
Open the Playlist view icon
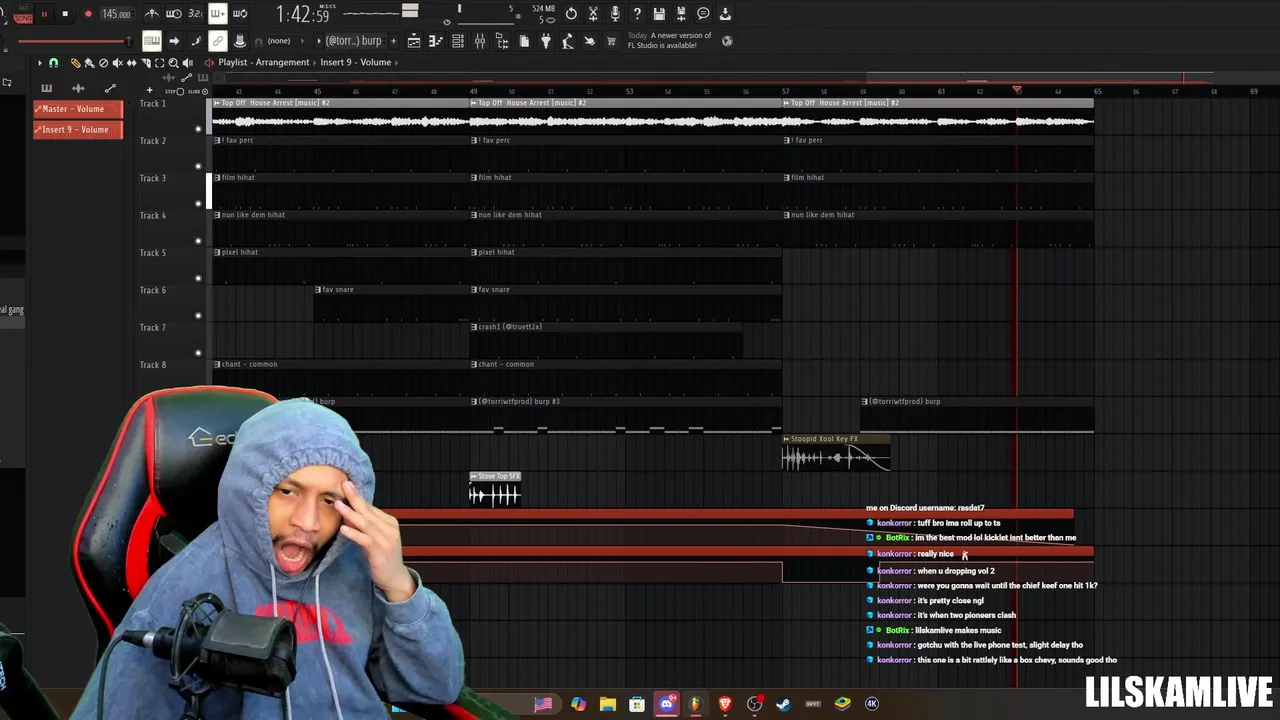click(414, 41)
